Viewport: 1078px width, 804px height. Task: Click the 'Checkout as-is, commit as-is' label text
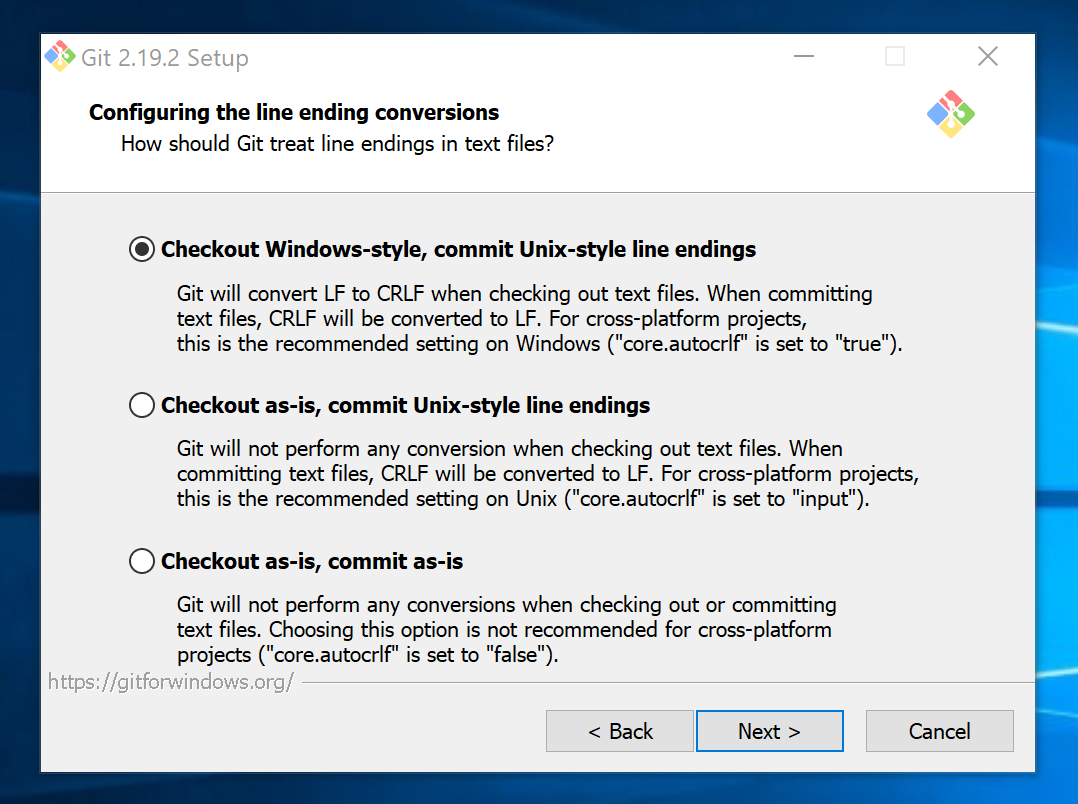(x=312, y=561)
